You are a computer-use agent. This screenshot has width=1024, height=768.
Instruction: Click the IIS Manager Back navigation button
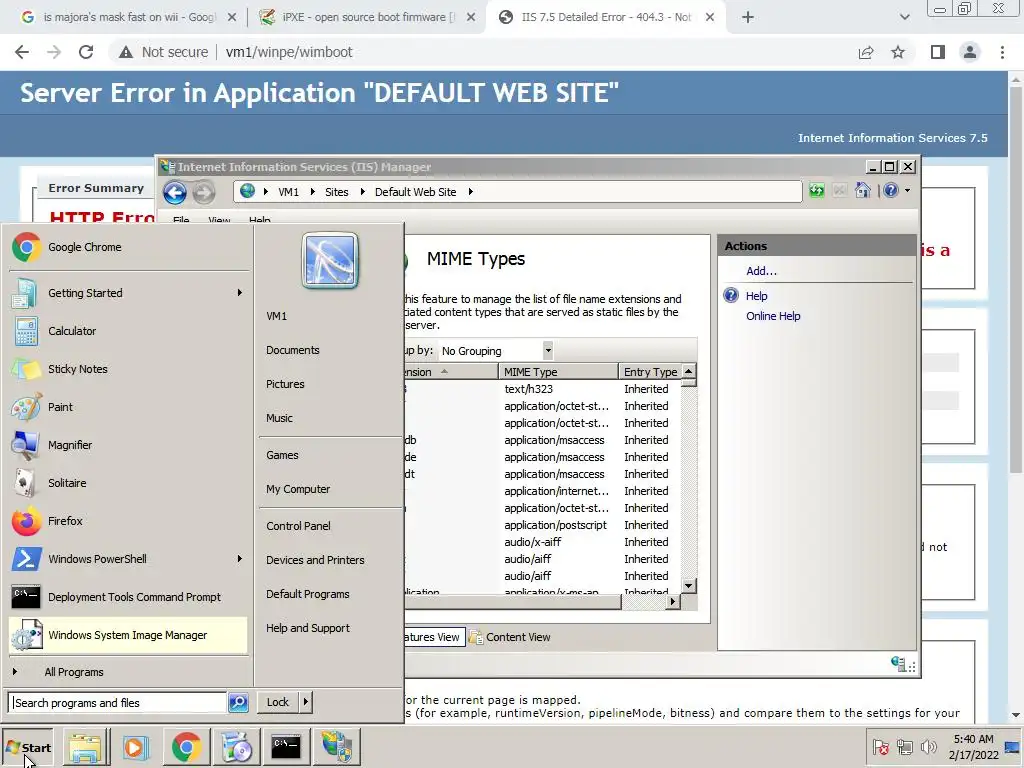click(x=174, y=192)
